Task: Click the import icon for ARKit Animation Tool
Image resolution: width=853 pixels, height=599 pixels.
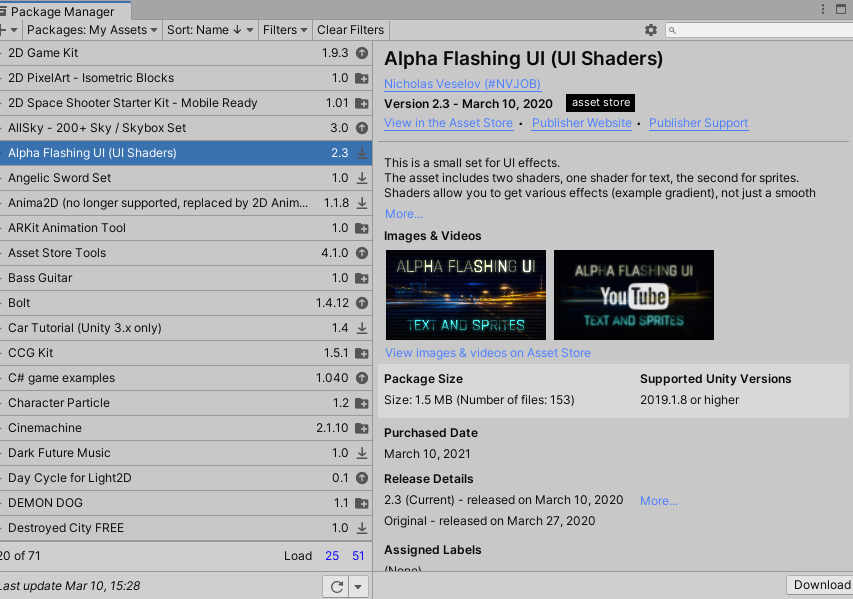Action: 362,228
